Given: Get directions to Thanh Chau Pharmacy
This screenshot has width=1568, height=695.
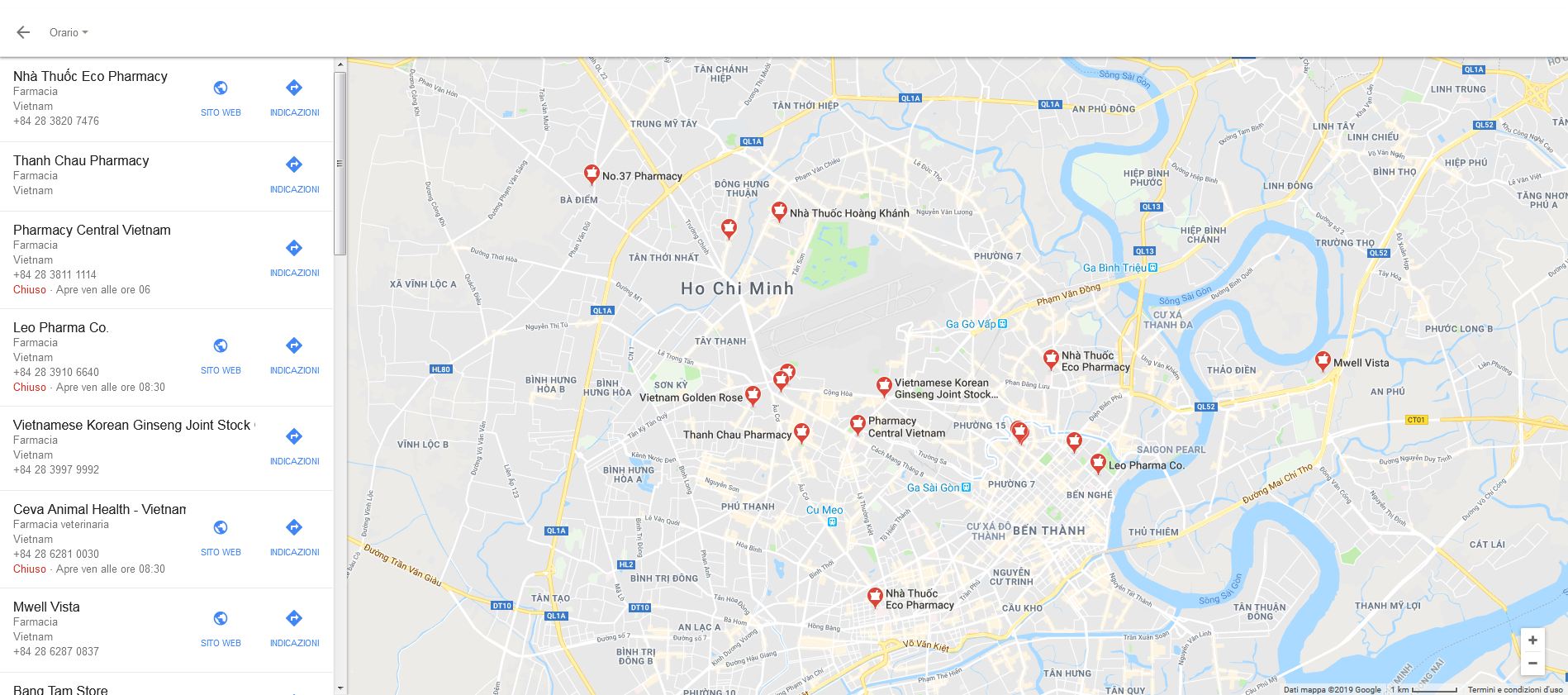Looking at the screenshot, I should (294, 175).
